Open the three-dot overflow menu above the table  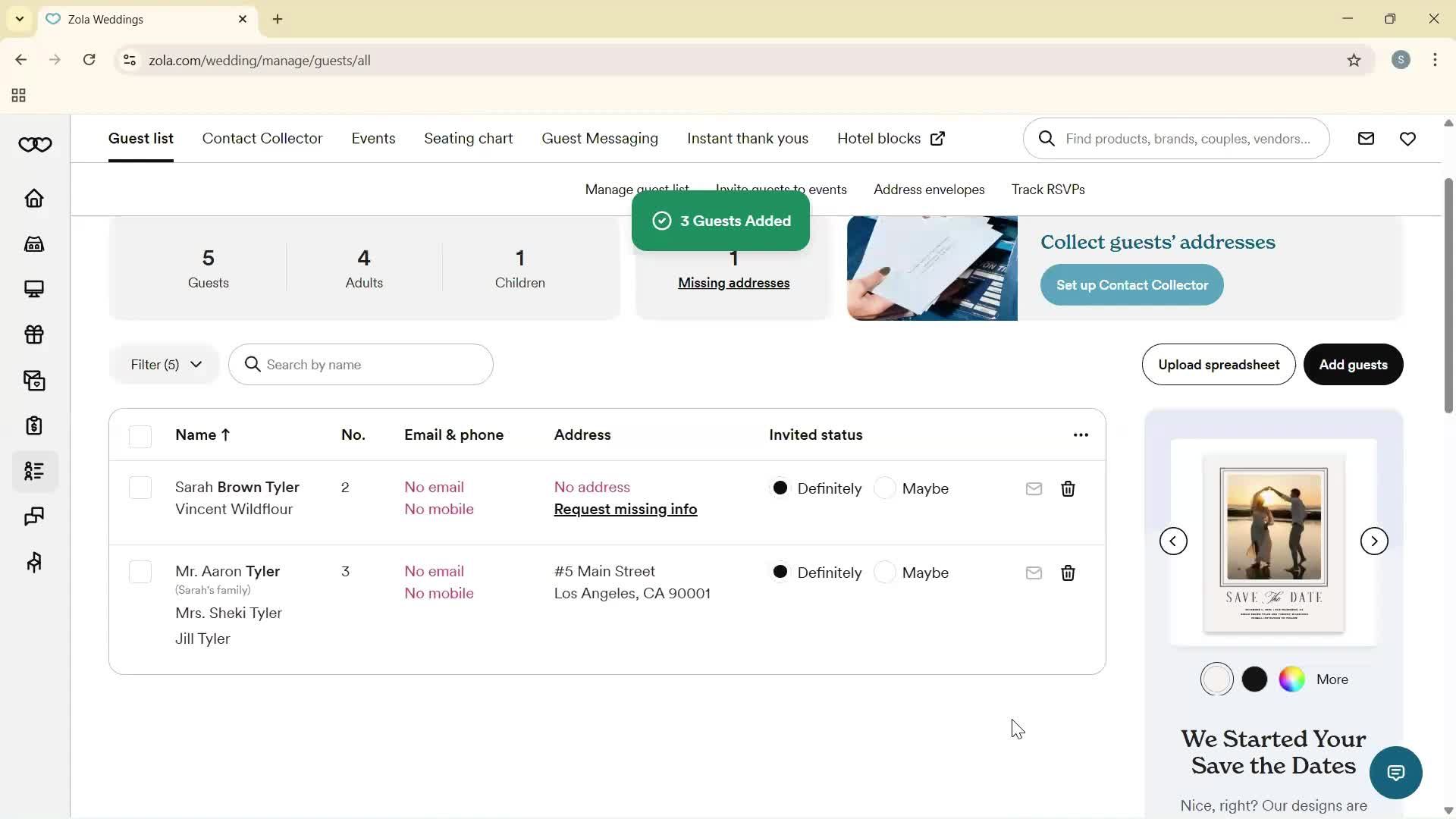(1080, 435)
